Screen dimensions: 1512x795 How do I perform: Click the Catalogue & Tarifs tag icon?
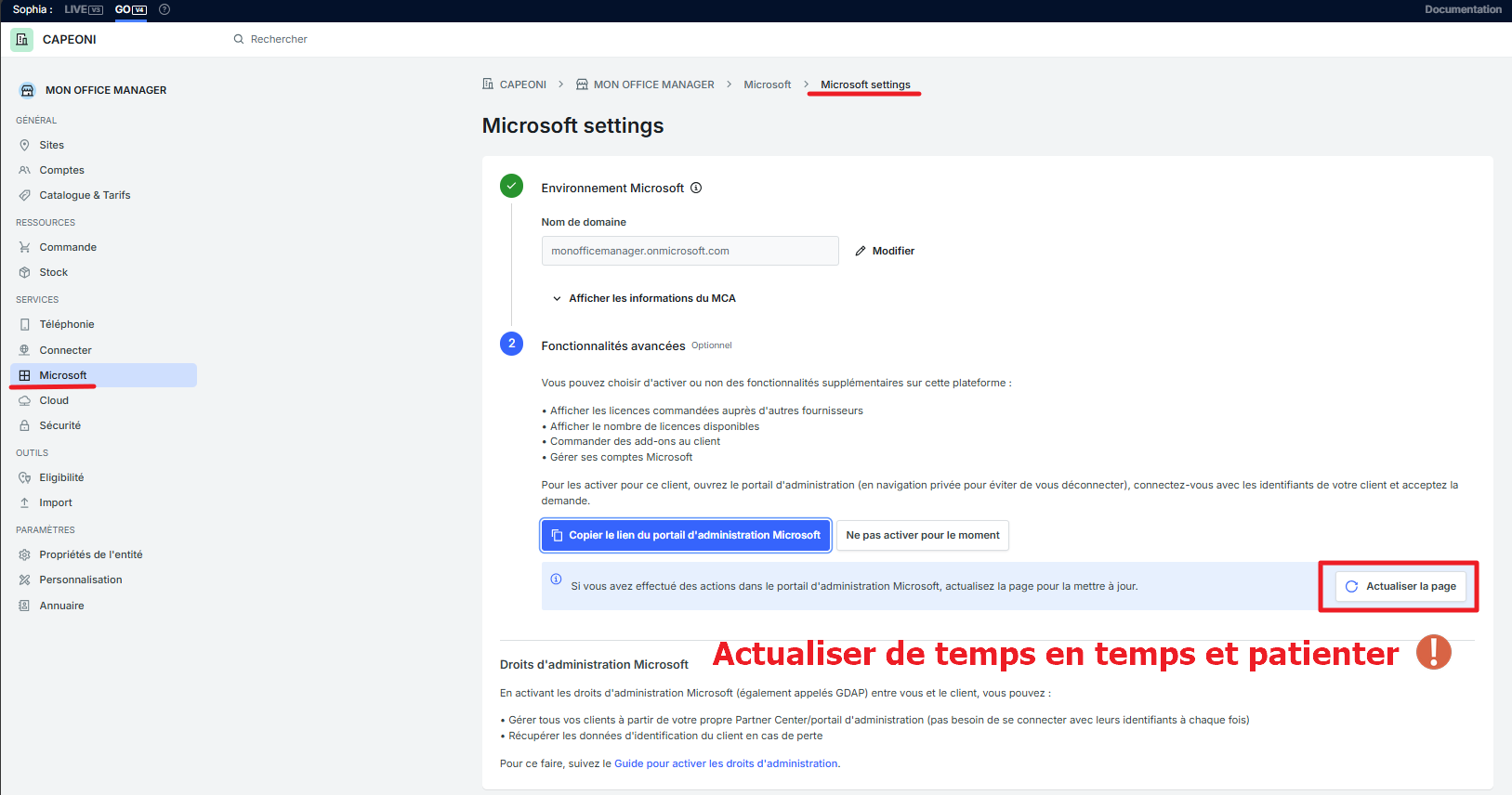point(25,195)
